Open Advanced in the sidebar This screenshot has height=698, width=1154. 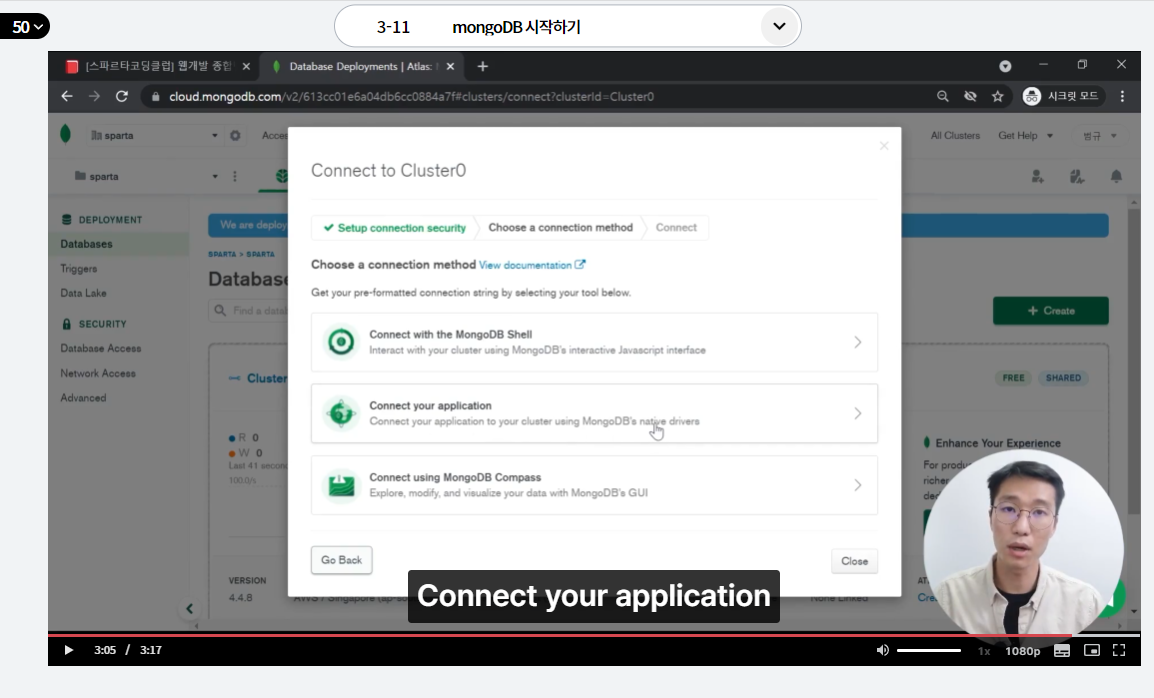point(83,398)
